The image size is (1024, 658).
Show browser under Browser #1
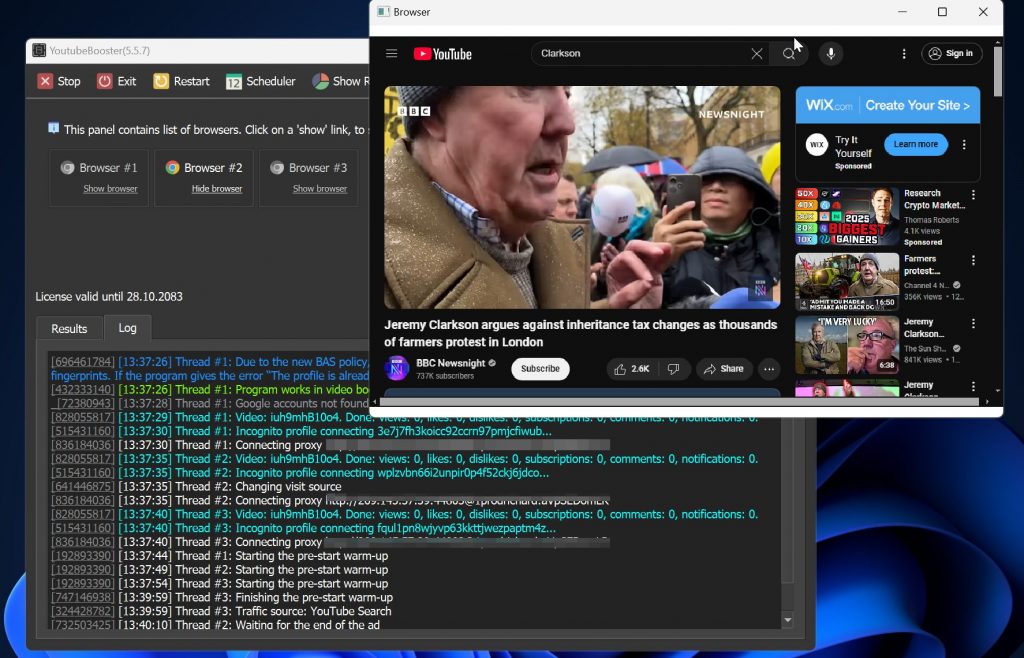click(x=110, y=189)
